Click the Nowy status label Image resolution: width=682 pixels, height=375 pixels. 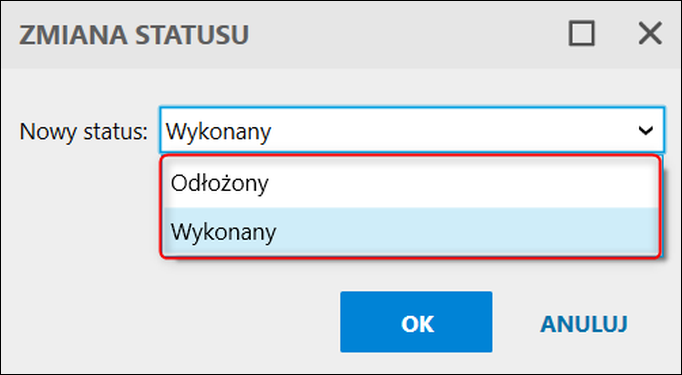coord(84,131)
